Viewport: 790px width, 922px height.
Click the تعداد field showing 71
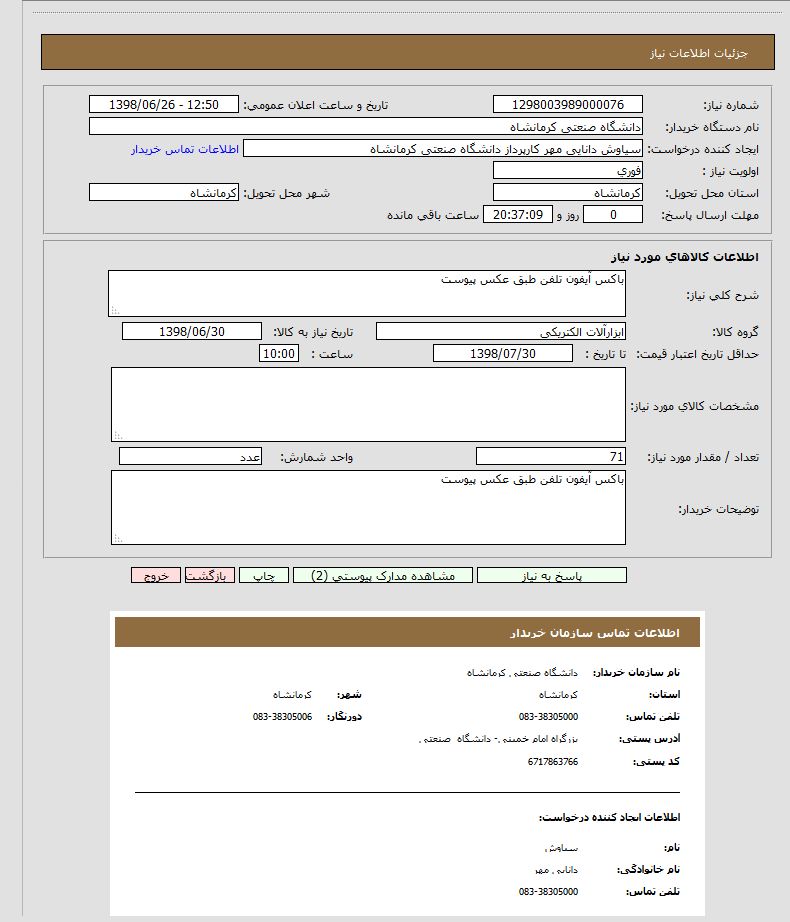pos(551,457)
